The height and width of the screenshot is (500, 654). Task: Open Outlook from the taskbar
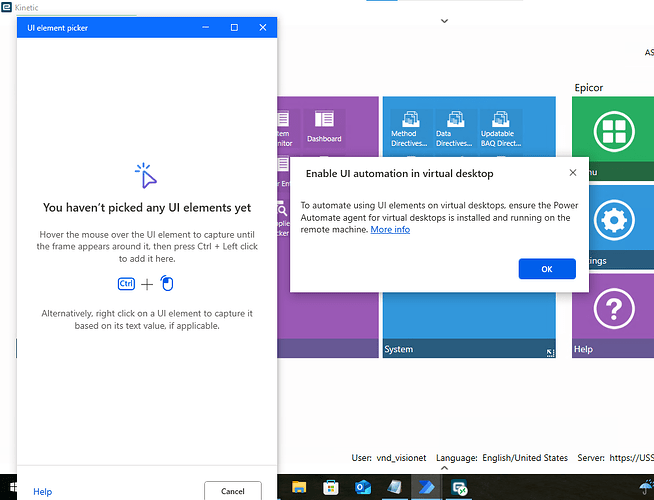tap(362, 487)
